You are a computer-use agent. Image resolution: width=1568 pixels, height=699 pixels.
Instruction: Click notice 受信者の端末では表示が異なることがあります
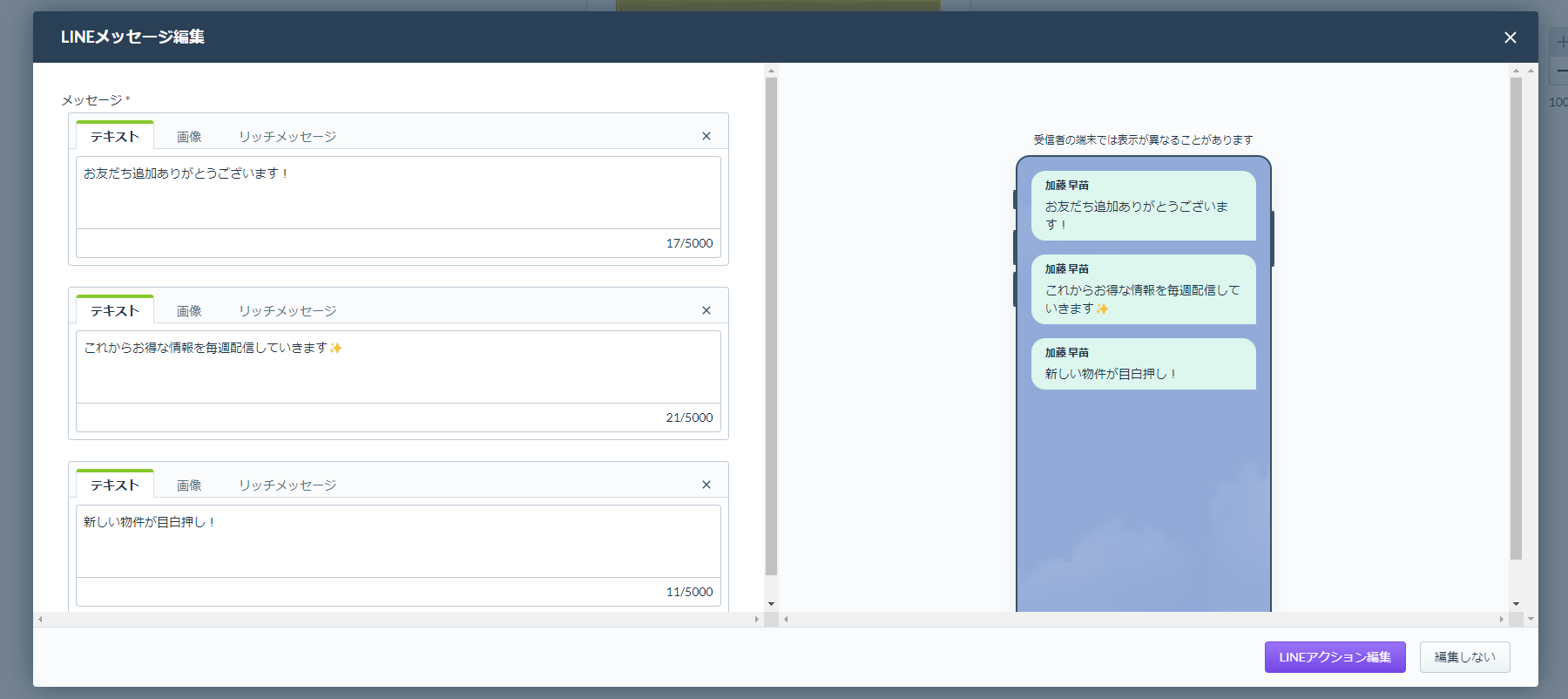click(x=1143, y=139)
